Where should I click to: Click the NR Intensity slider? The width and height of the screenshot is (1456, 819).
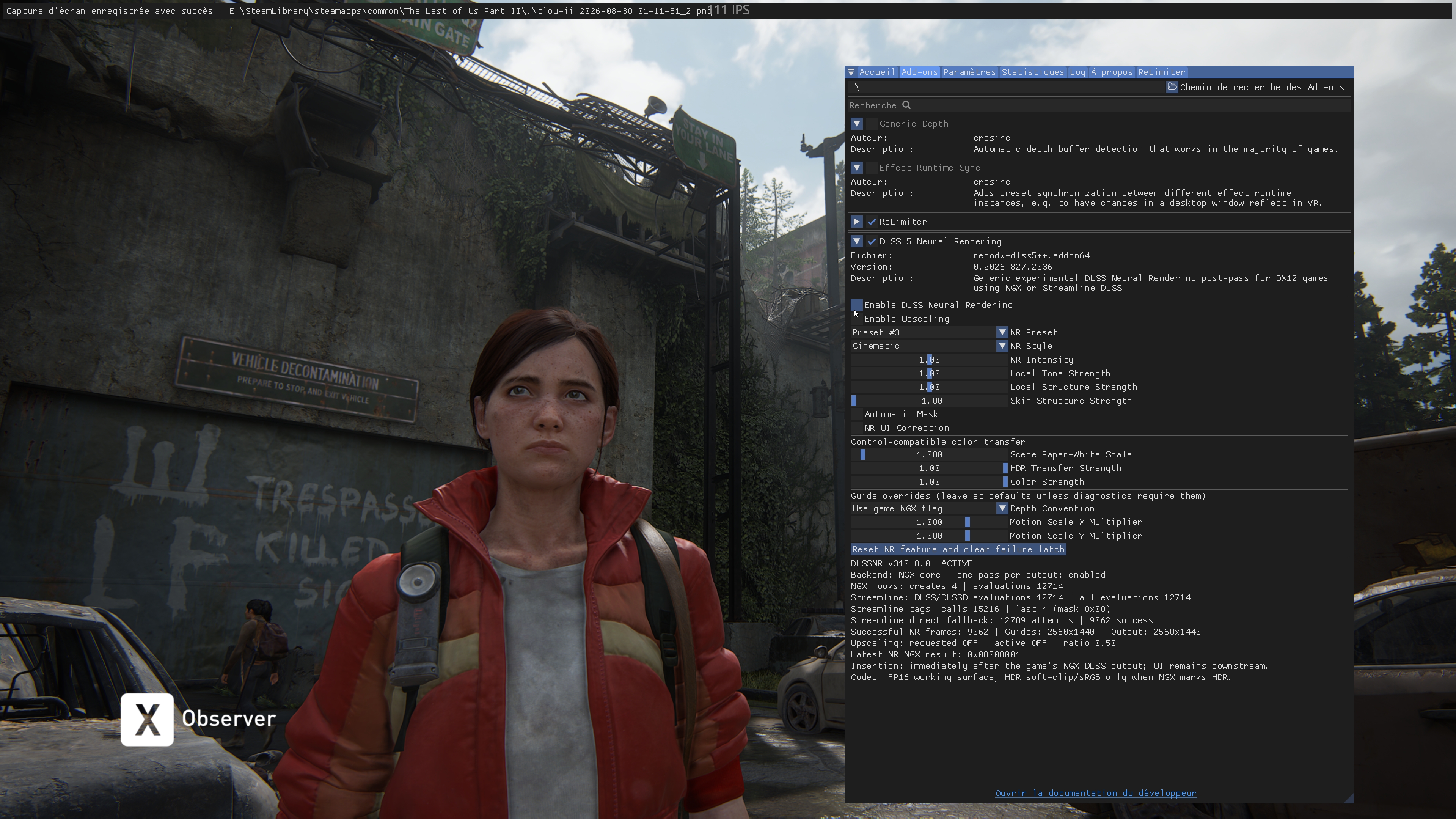point(929,360)
